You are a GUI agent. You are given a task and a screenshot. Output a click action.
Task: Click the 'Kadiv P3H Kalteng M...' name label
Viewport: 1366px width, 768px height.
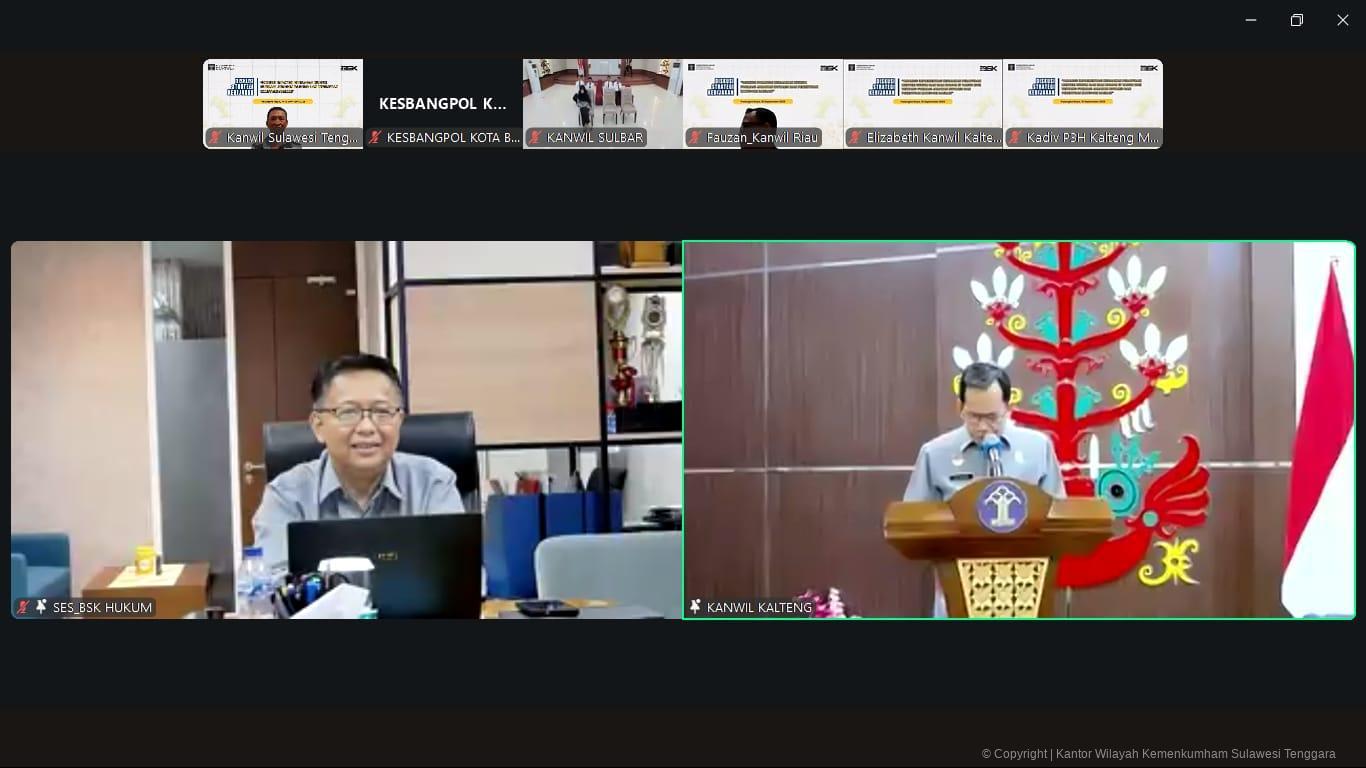click(x=1093, y=138)
